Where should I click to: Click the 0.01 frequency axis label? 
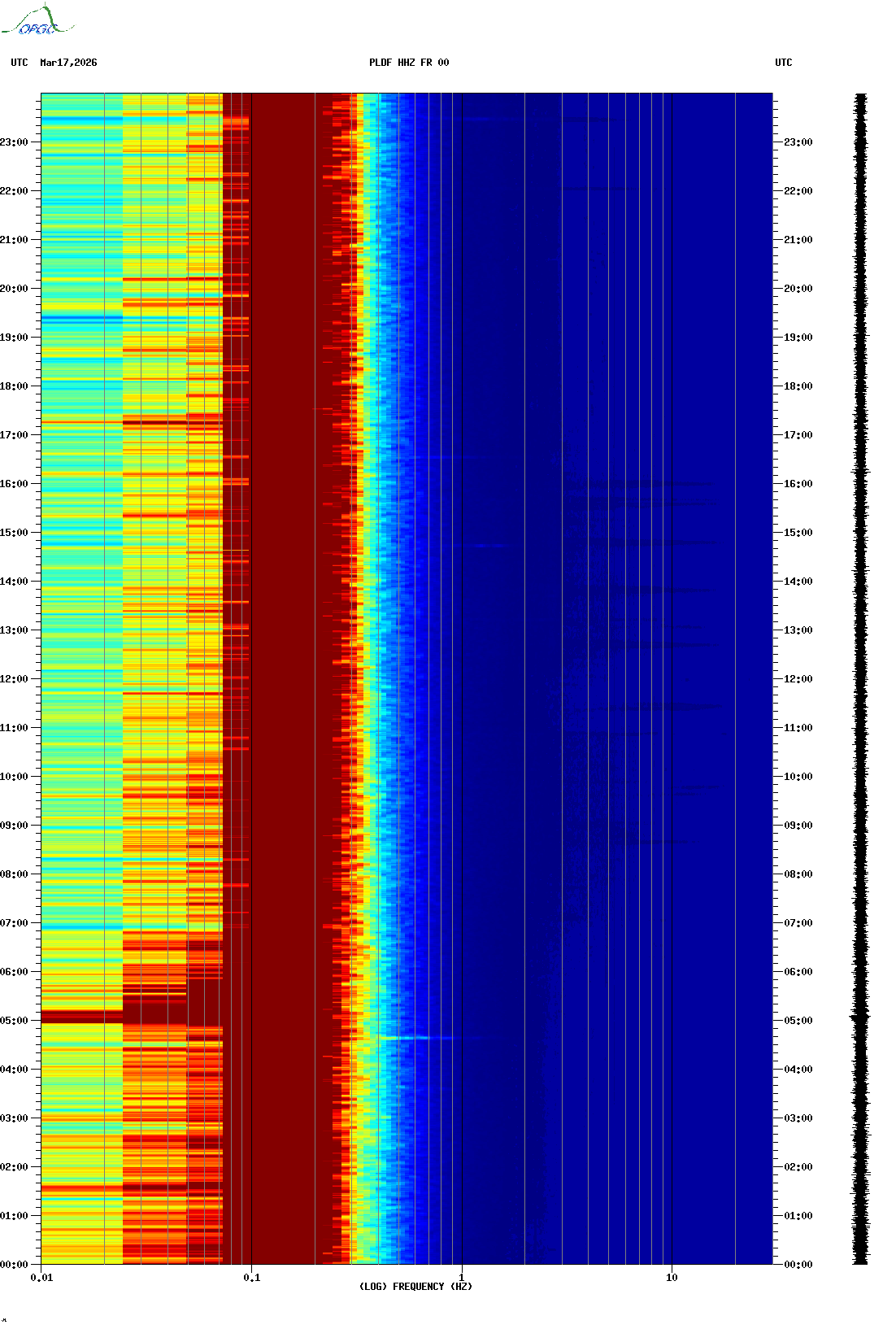click(41, 1278)
